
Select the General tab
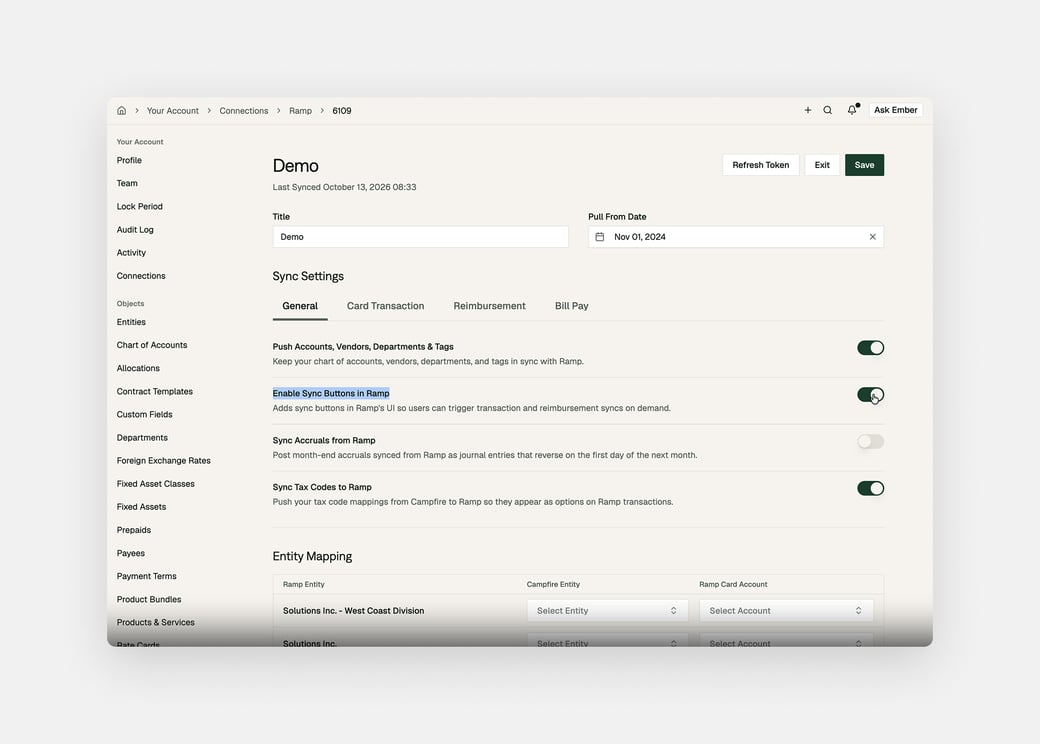[300, 306]
